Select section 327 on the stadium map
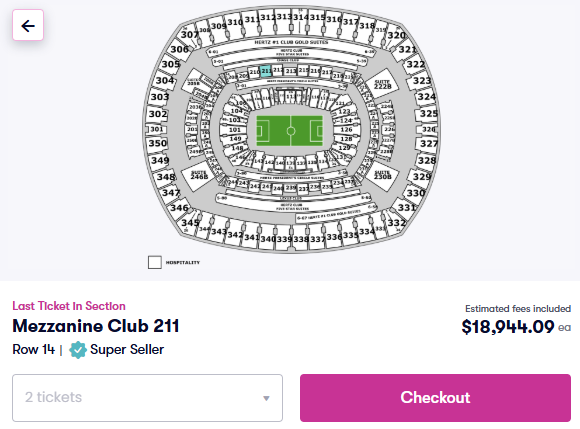Viewport: 580px width, 429px height. 429,143
